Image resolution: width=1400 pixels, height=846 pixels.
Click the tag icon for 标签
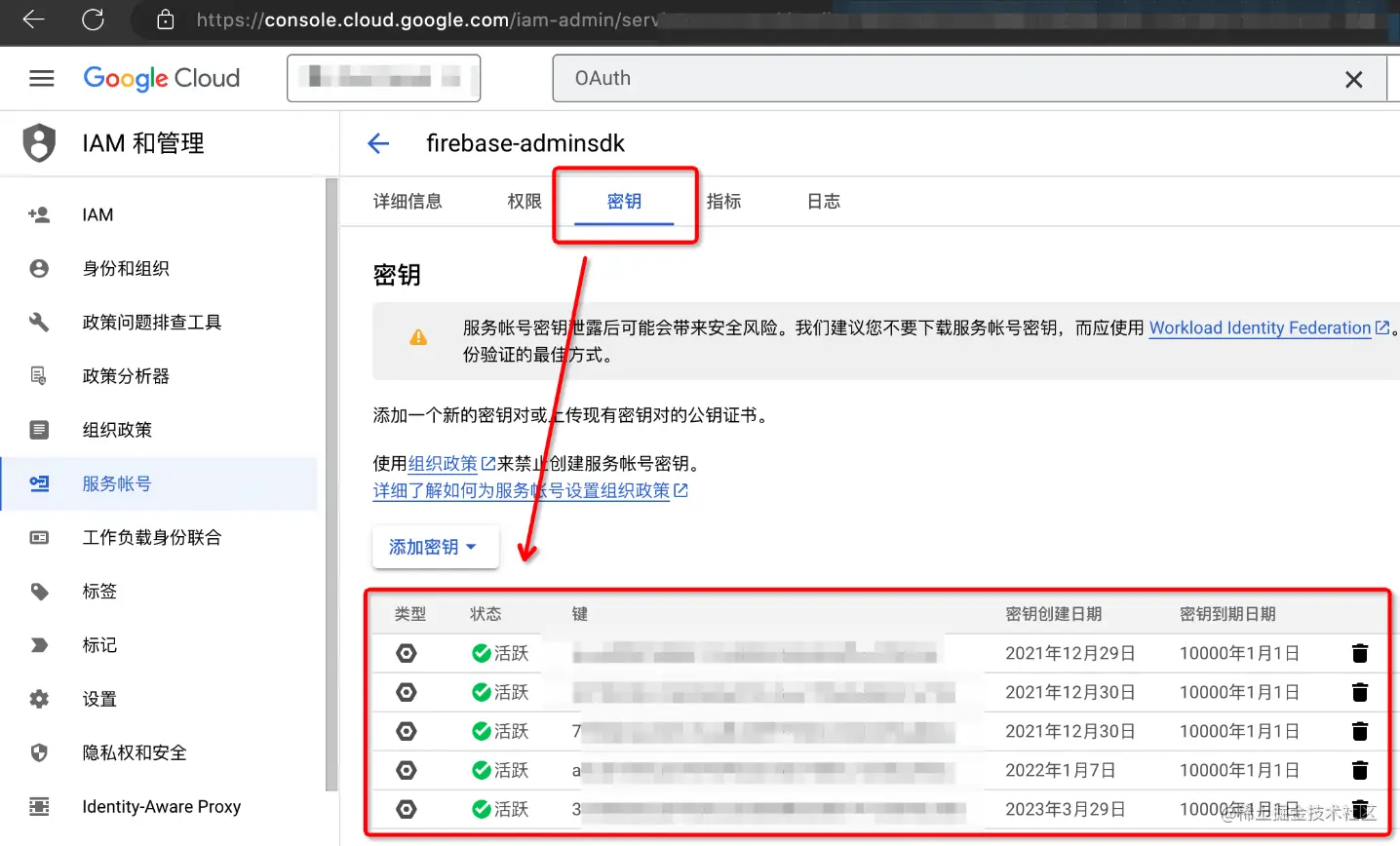point(39,591)
